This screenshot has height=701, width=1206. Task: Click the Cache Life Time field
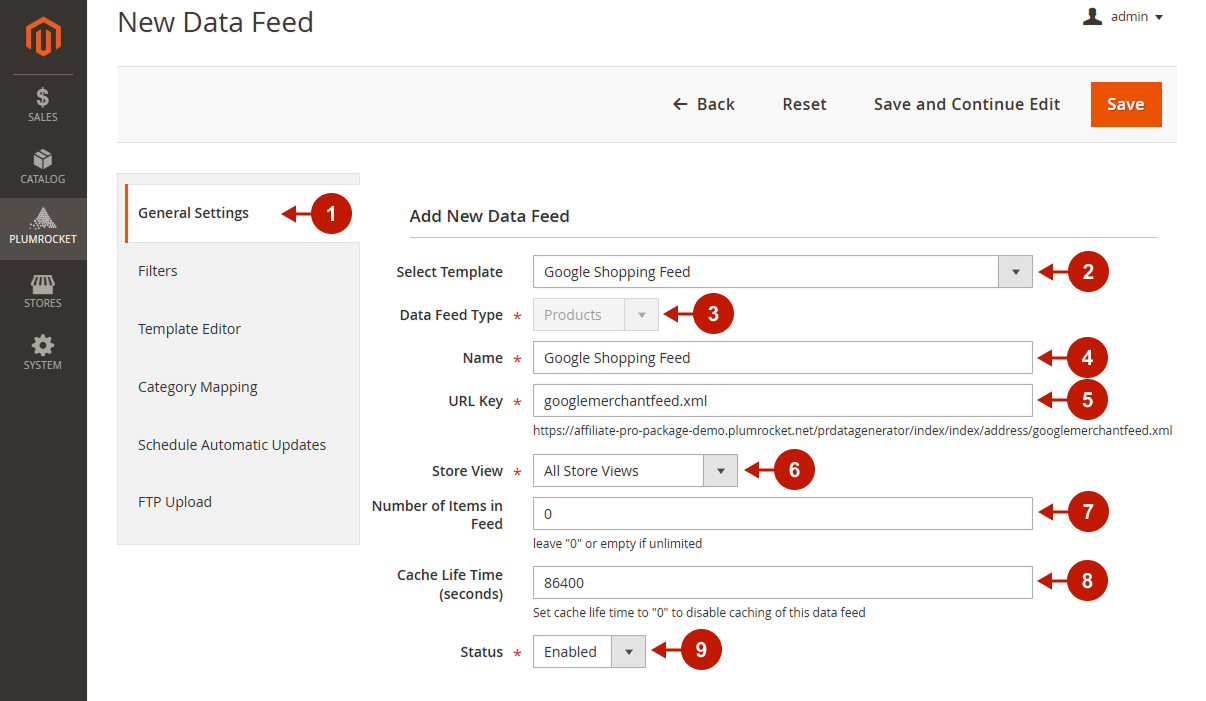click(782, 582)
